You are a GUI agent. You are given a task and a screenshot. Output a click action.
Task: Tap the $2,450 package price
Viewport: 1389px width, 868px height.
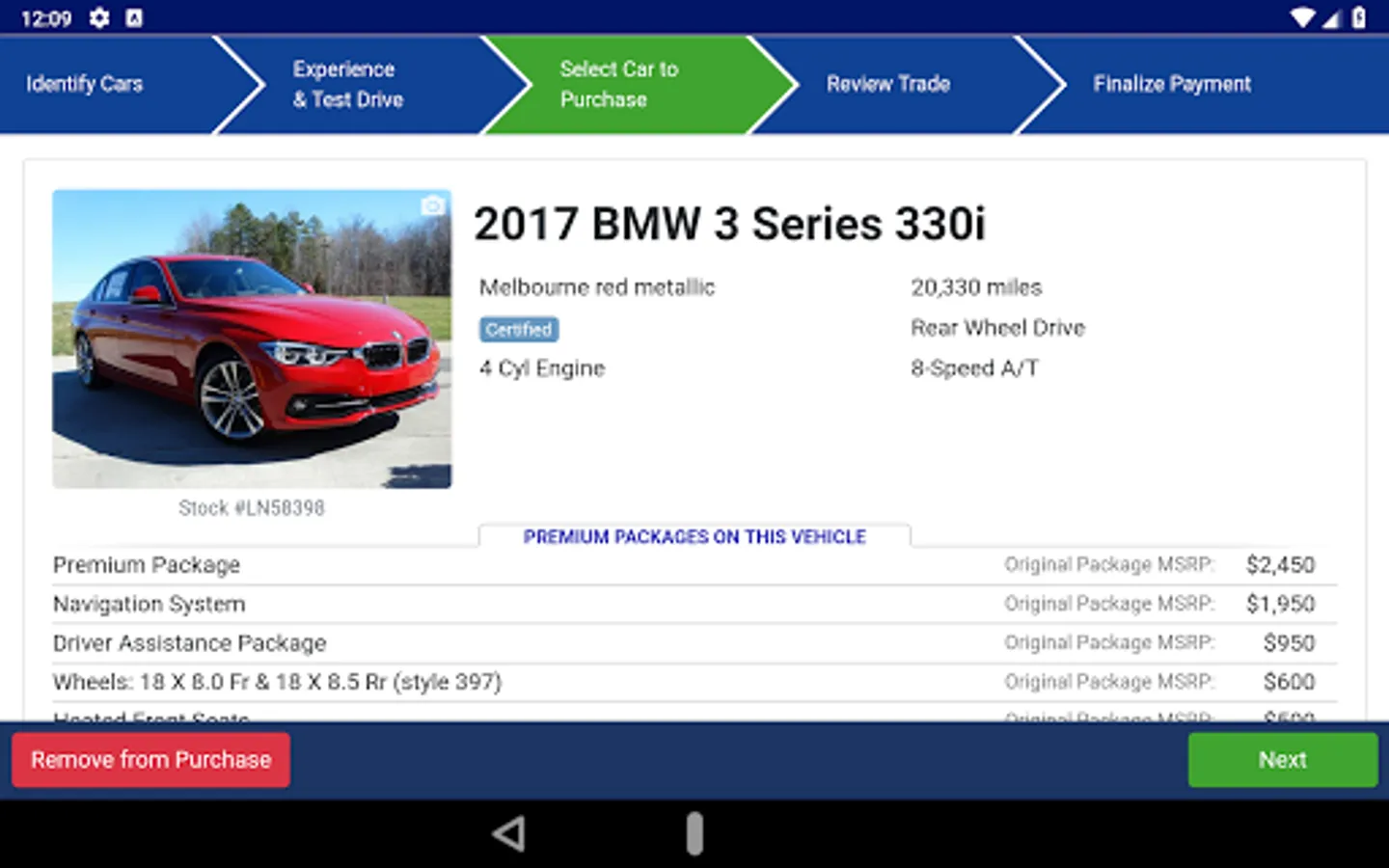point(1280,565)
